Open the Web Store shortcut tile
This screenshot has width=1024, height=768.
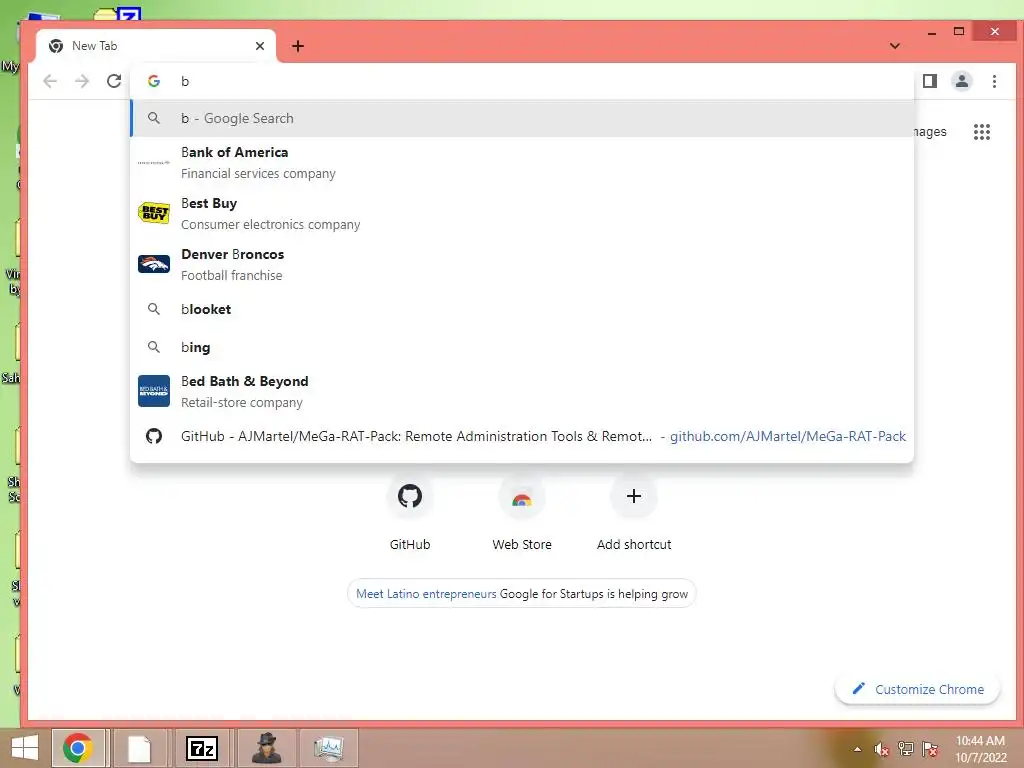522,513
